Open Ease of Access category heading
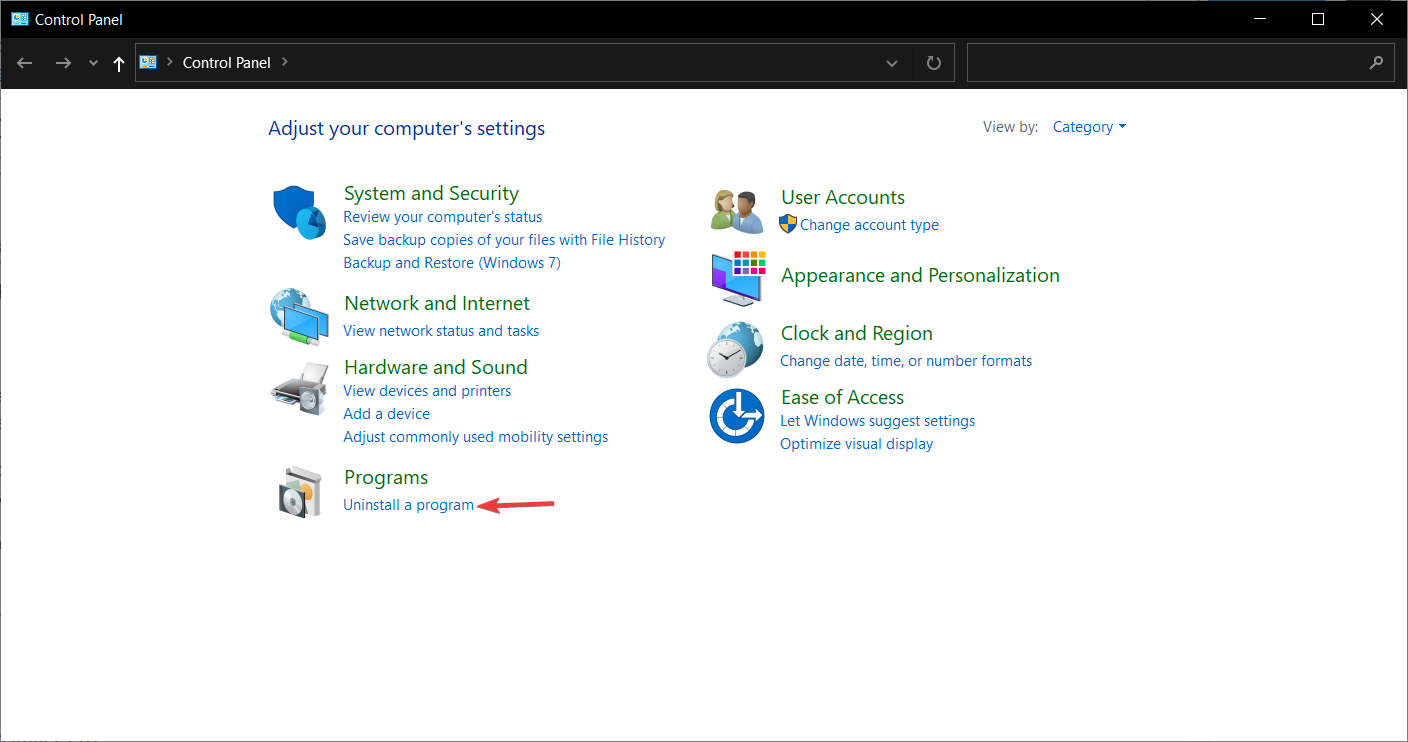1408x742 pixels. coord(842,397)
